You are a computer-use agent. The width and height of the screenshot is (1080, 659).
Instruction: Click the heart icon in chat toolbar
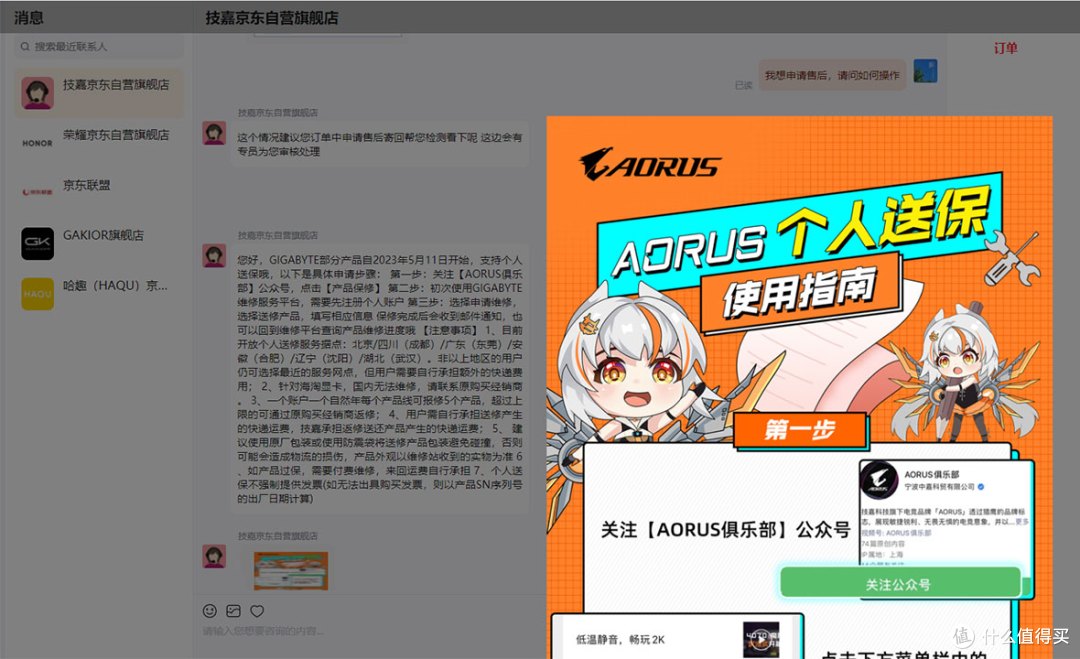tap(257, 611)
